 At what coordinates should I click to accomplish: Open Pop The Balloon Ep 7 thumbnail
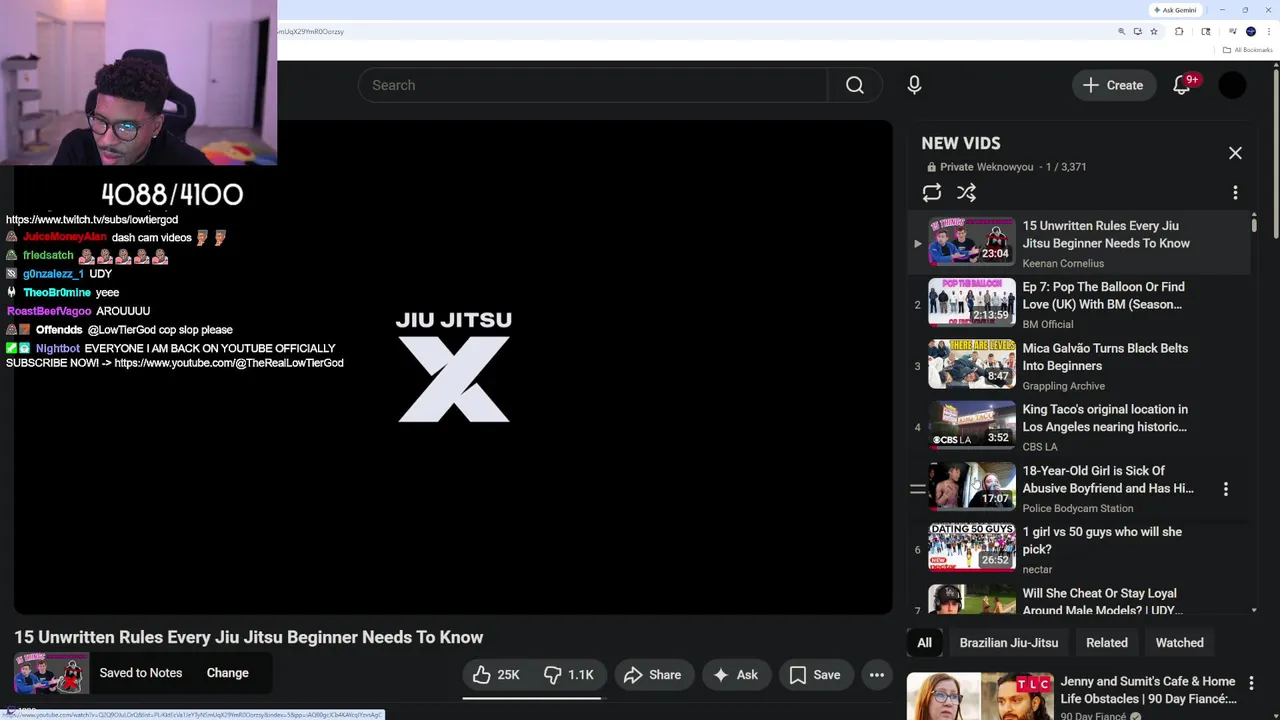[x=971, y=303]
